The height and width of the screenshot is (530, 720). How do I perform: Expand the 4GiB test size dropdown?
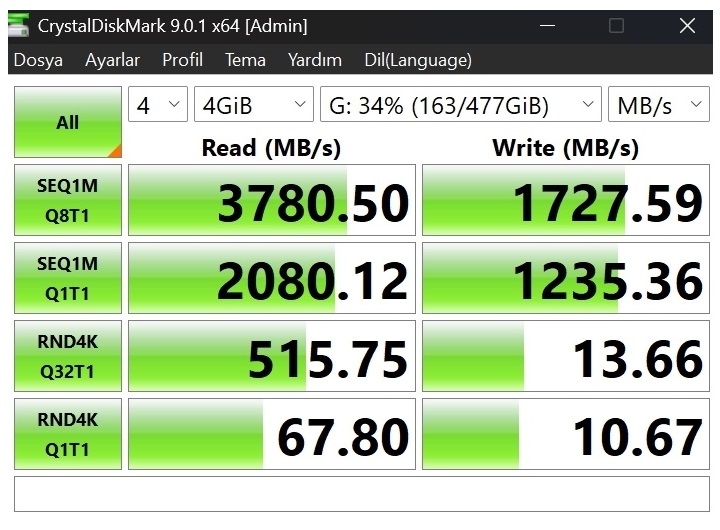(254, 105)
